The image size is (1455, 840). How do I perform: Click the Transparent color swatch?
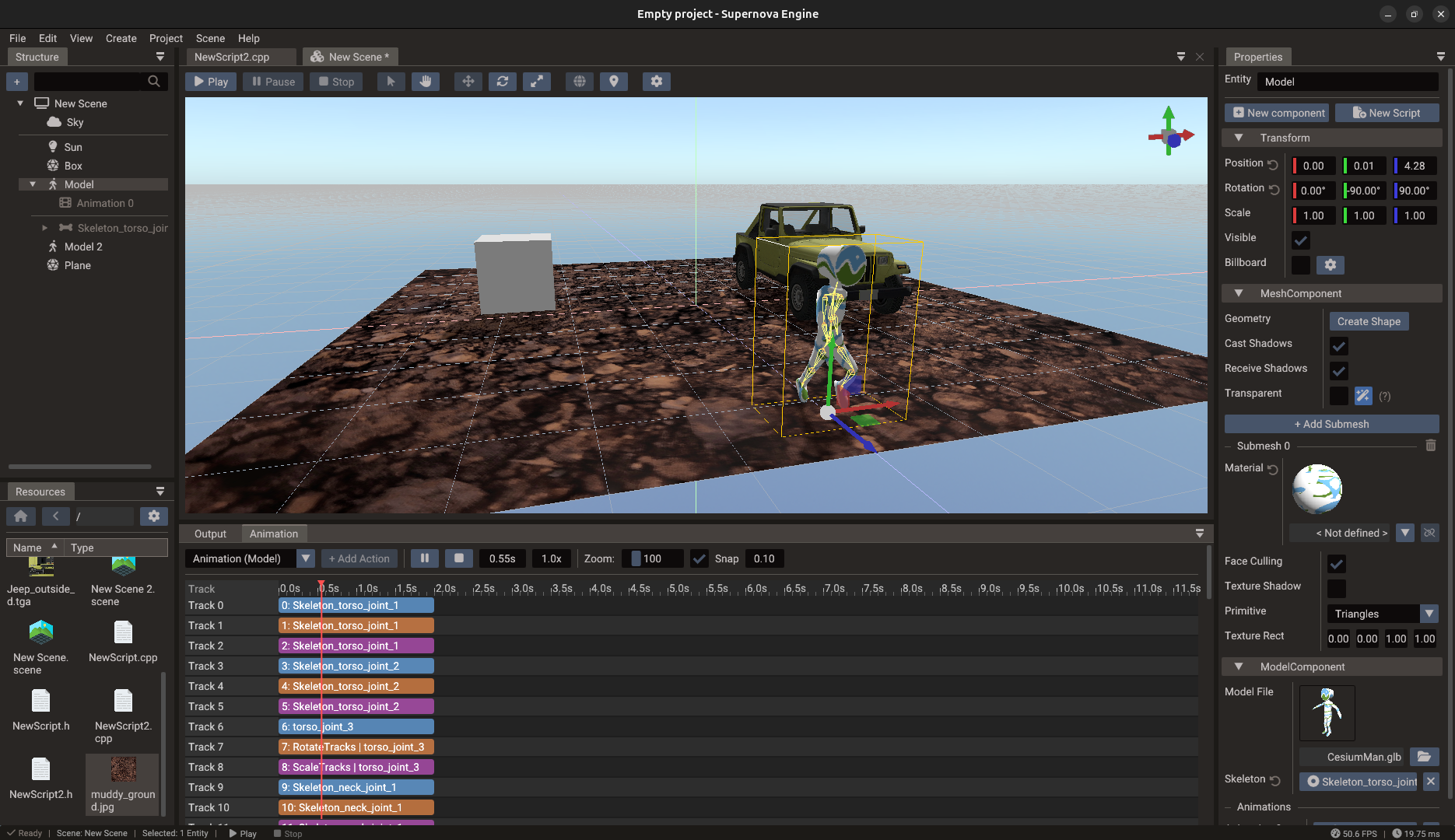point(1338,396)
